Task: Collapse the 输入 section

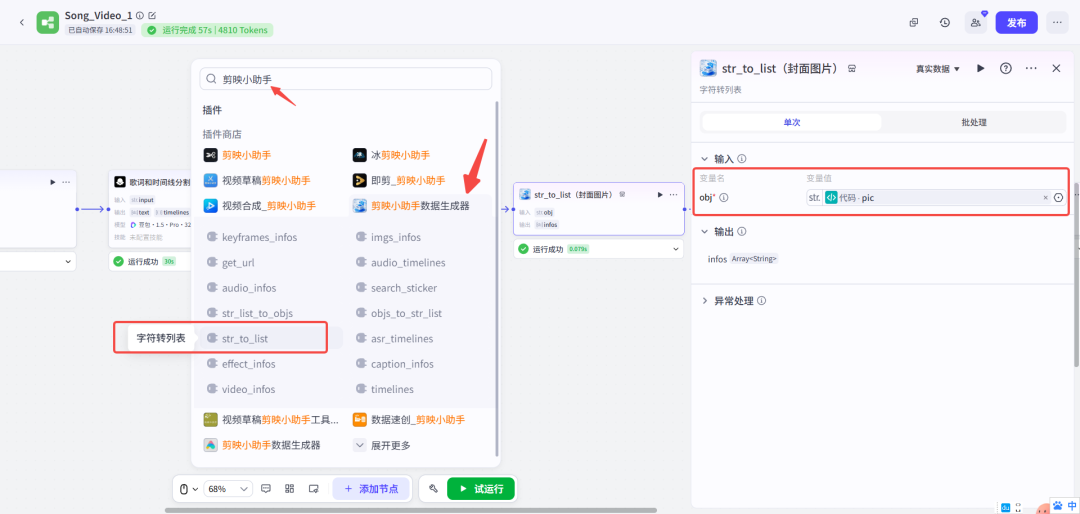Action: click(x=705, y=158)
